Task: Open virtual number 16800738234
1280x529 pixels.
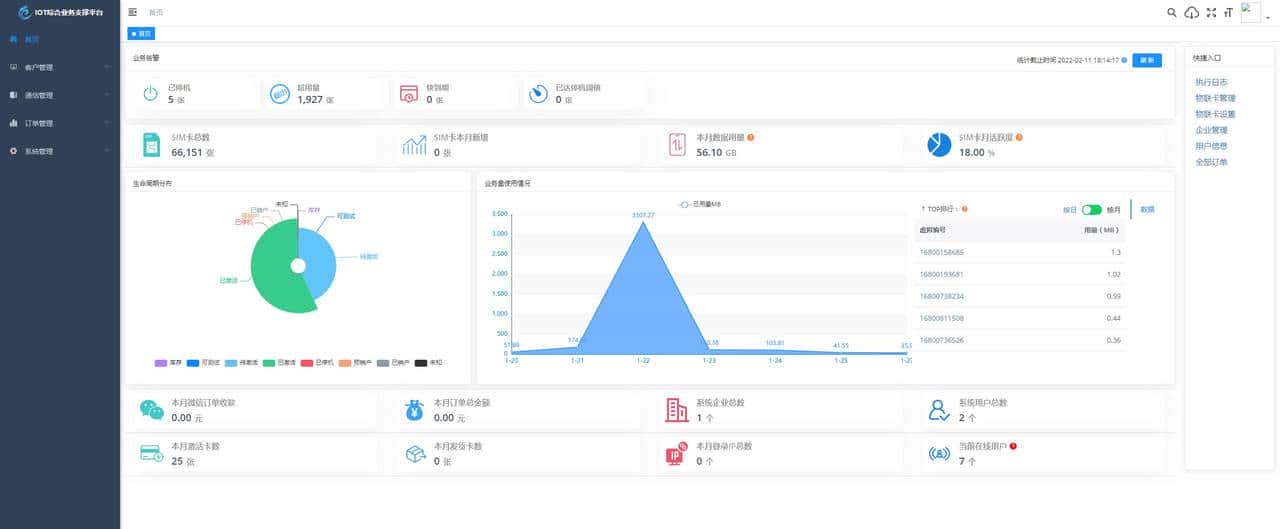Action: [941, 296]
